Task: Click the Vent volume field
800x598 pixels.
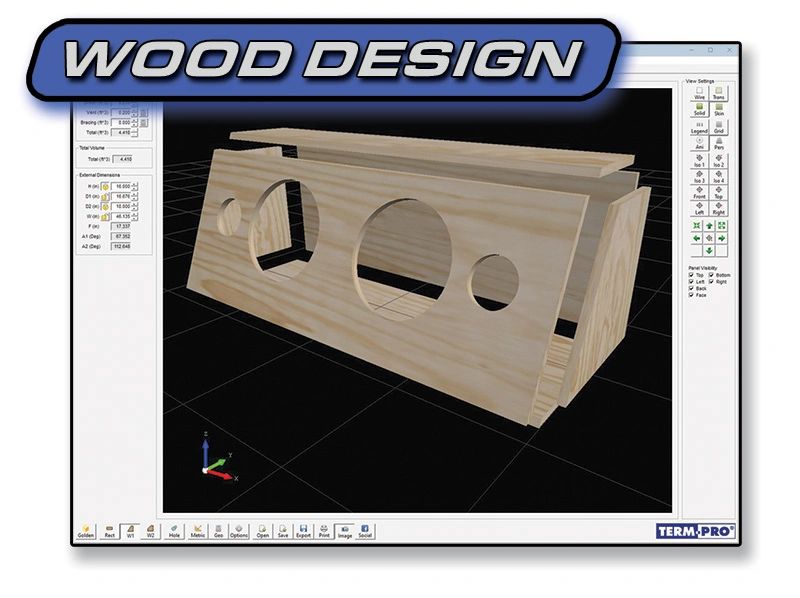Action: (x=121, y=112)
